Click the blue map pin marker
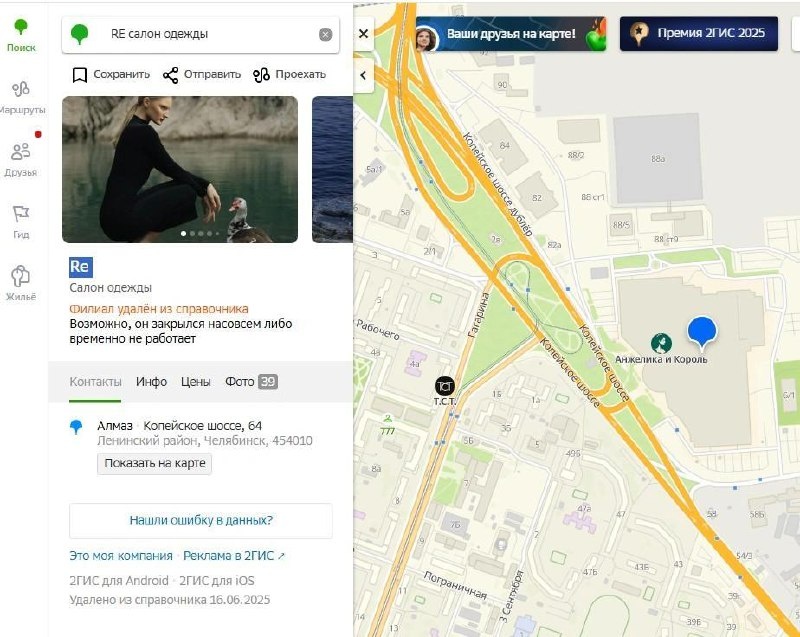The image size is (800, 637). [702, 333]
